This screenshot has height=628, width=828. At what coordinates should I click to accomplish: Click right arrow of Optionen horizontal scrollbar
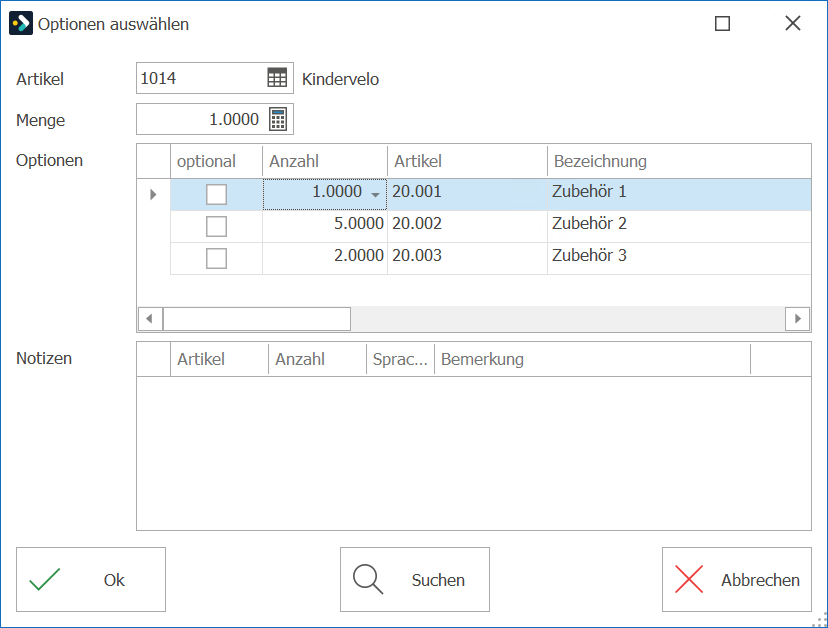pos(797,318)
